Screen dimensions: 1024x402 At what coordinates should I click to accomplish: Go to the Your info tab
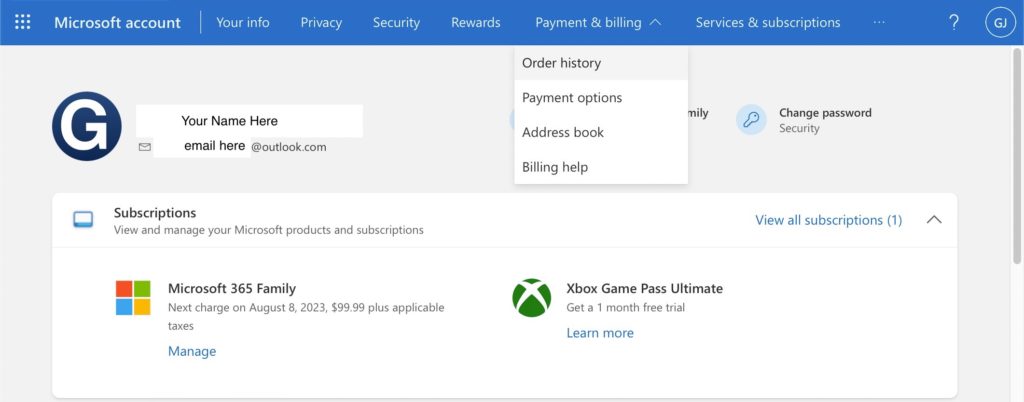point(242,22)
